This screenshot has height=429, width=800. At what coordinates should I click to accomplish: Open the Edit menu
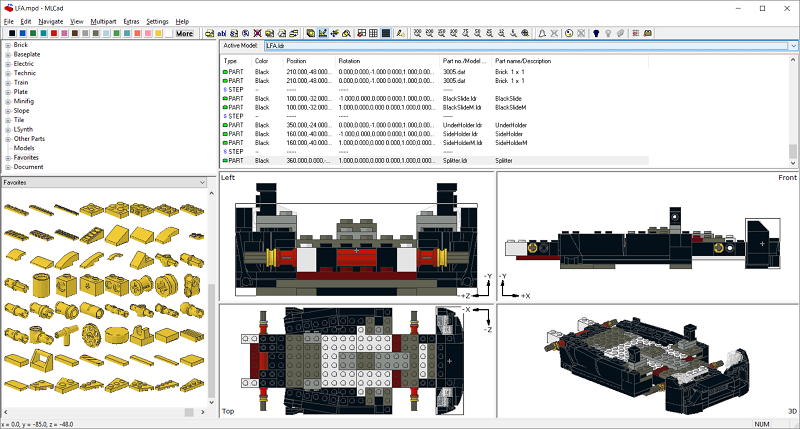coord(26,21)
